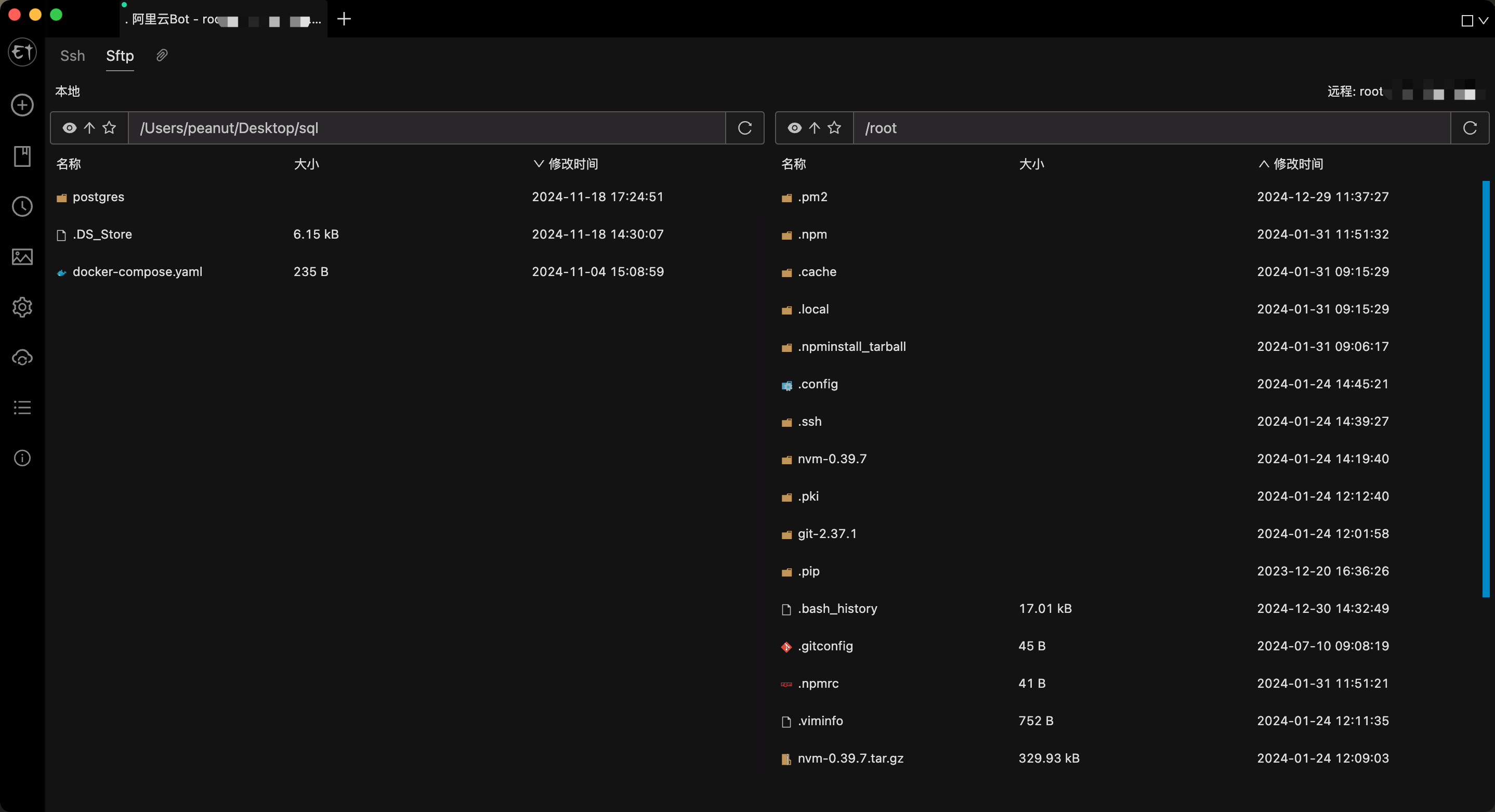Click the local path input field
1495x812 pixels.
coord(427,128)
